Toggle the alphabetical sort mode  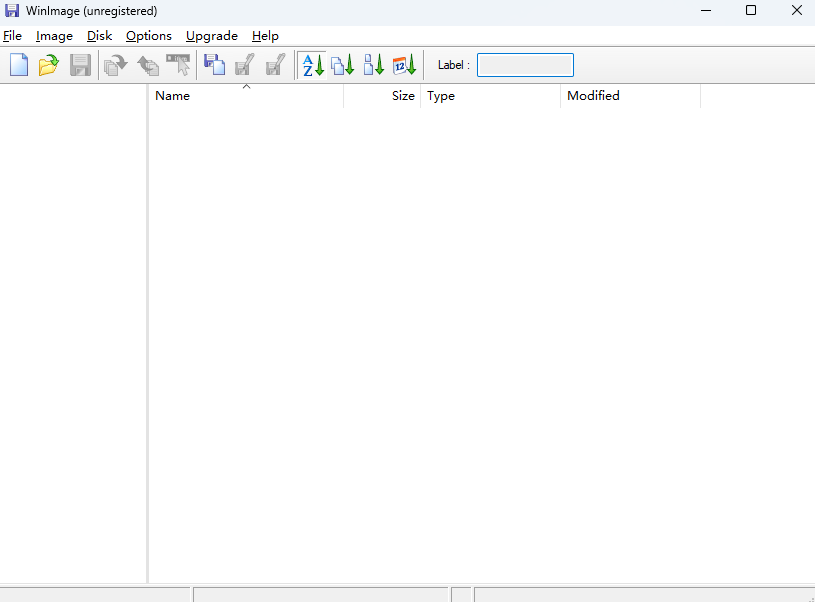(x=312, y=64)
